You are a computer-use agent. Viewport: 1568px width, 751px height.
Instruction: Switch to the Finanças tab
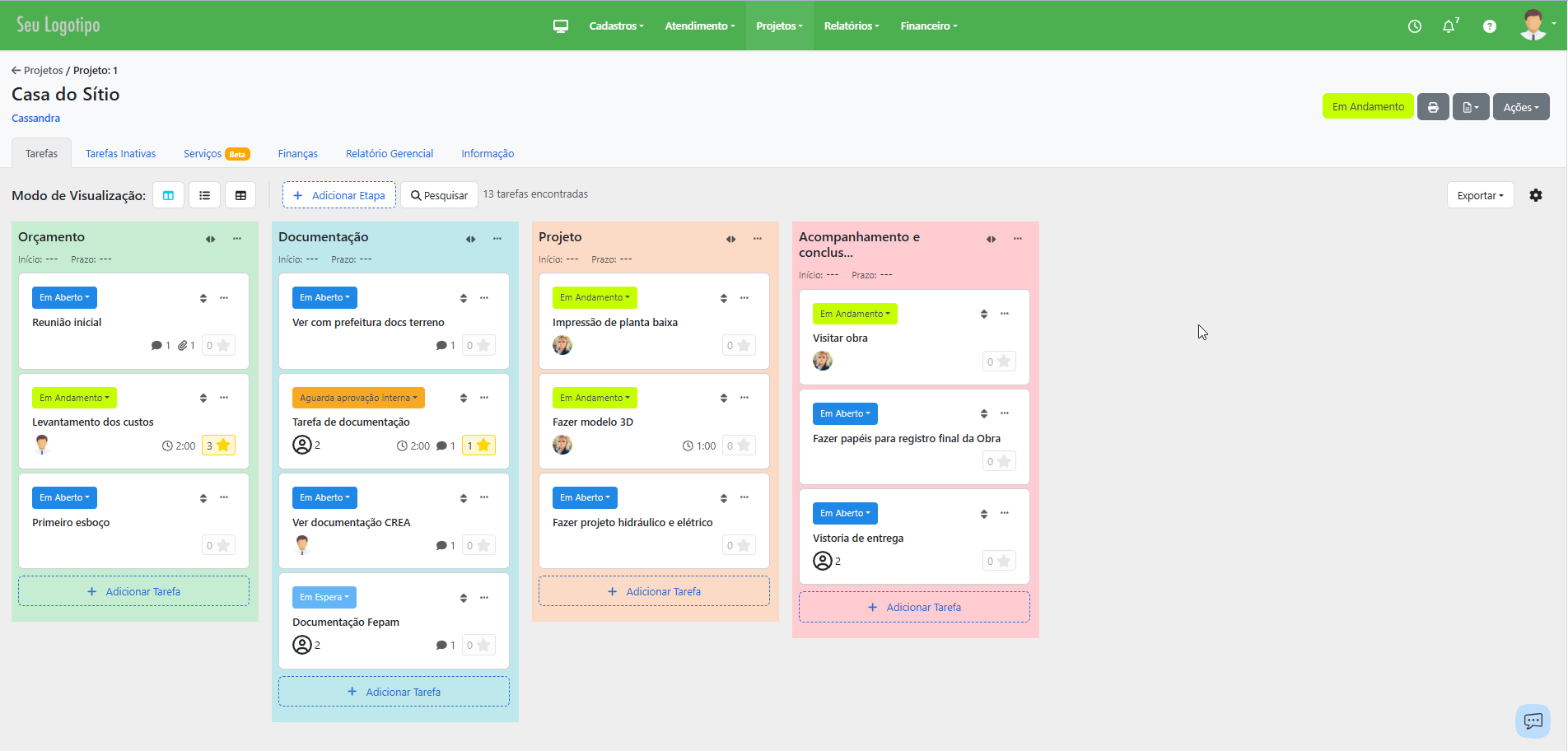(297, 154)
